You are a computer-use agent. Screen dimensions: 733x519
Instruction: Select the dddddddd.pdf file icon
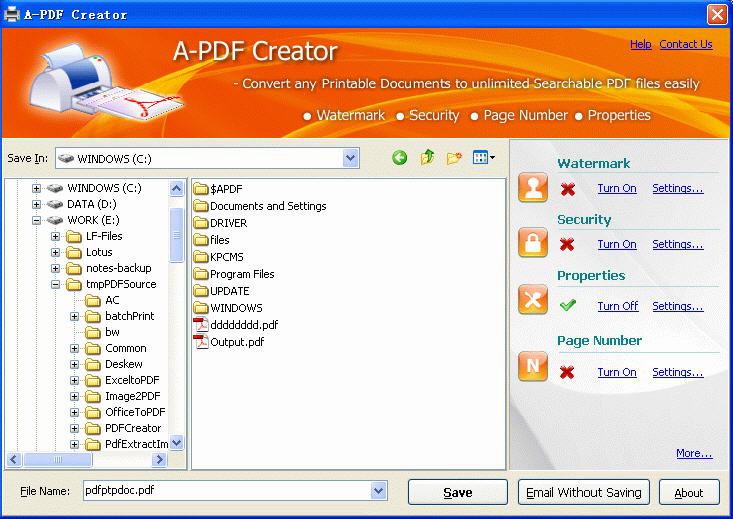point(201,324)
